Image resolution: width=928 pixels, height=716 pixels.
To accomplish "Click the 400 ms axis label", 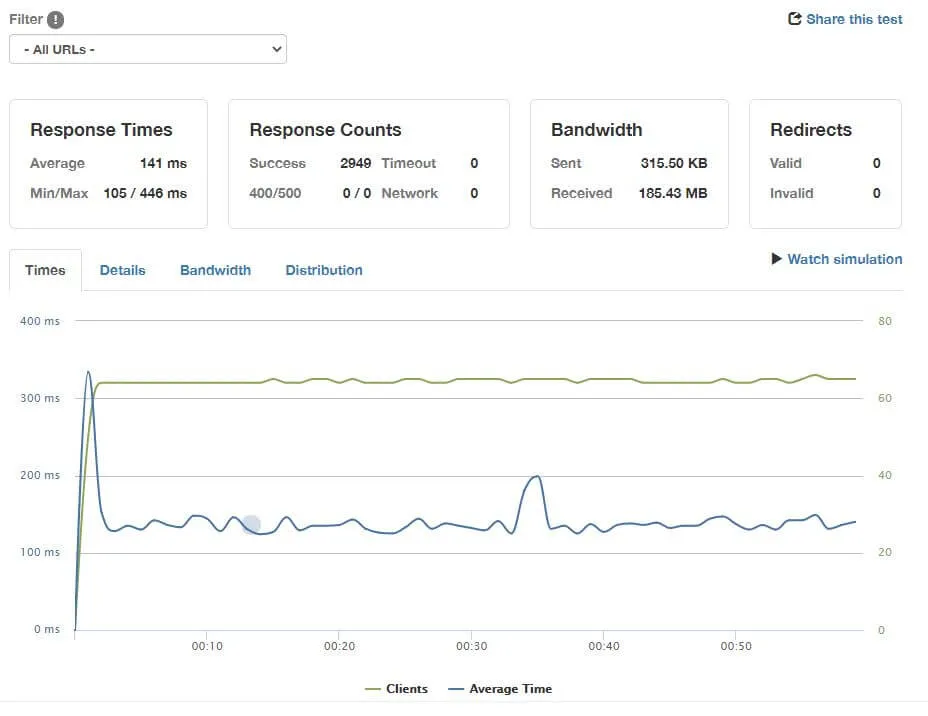I will pos(40,321).
